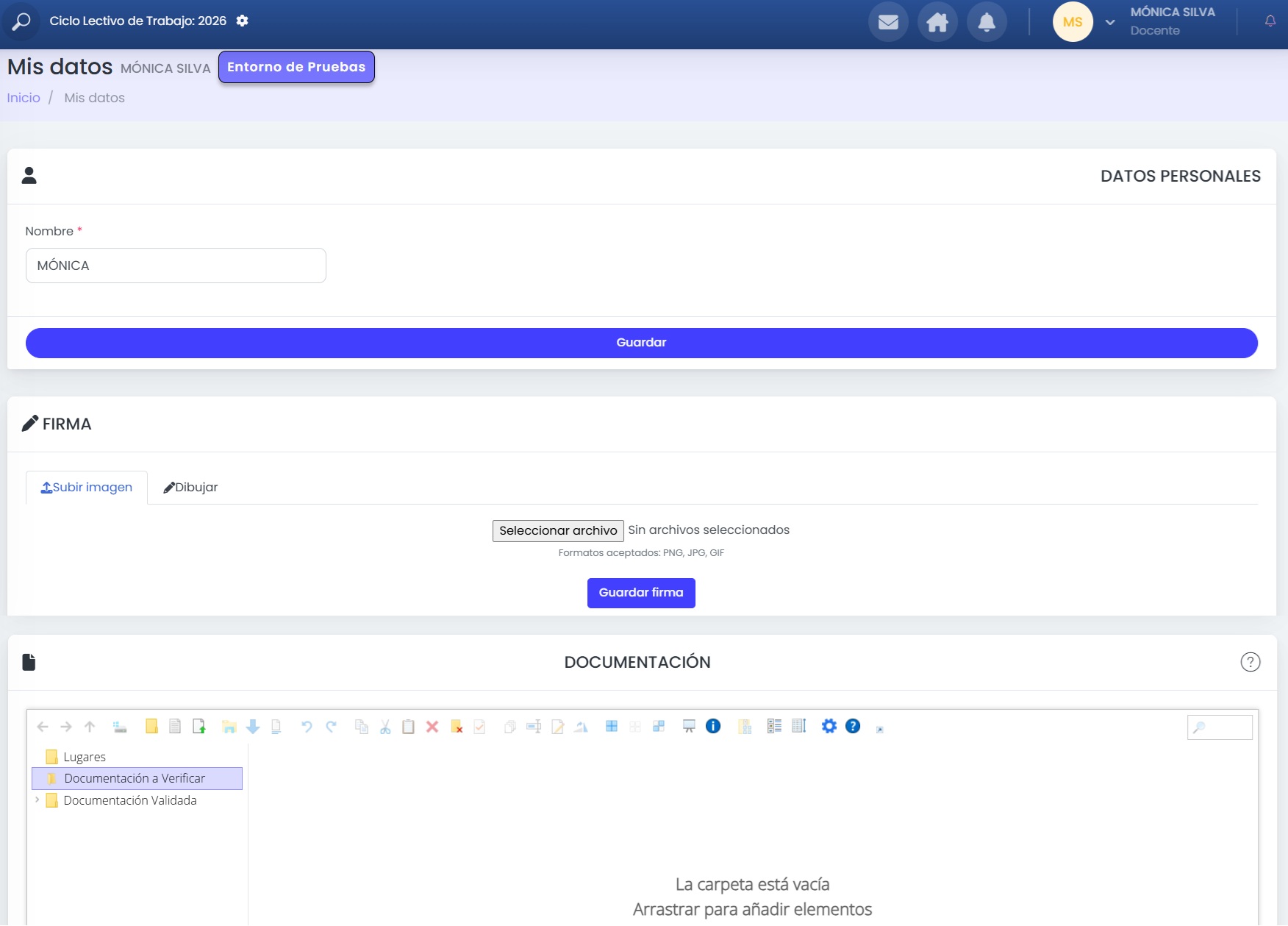
Task: Click the person icon in Datos Personales
Action: (x=29, y=175)
